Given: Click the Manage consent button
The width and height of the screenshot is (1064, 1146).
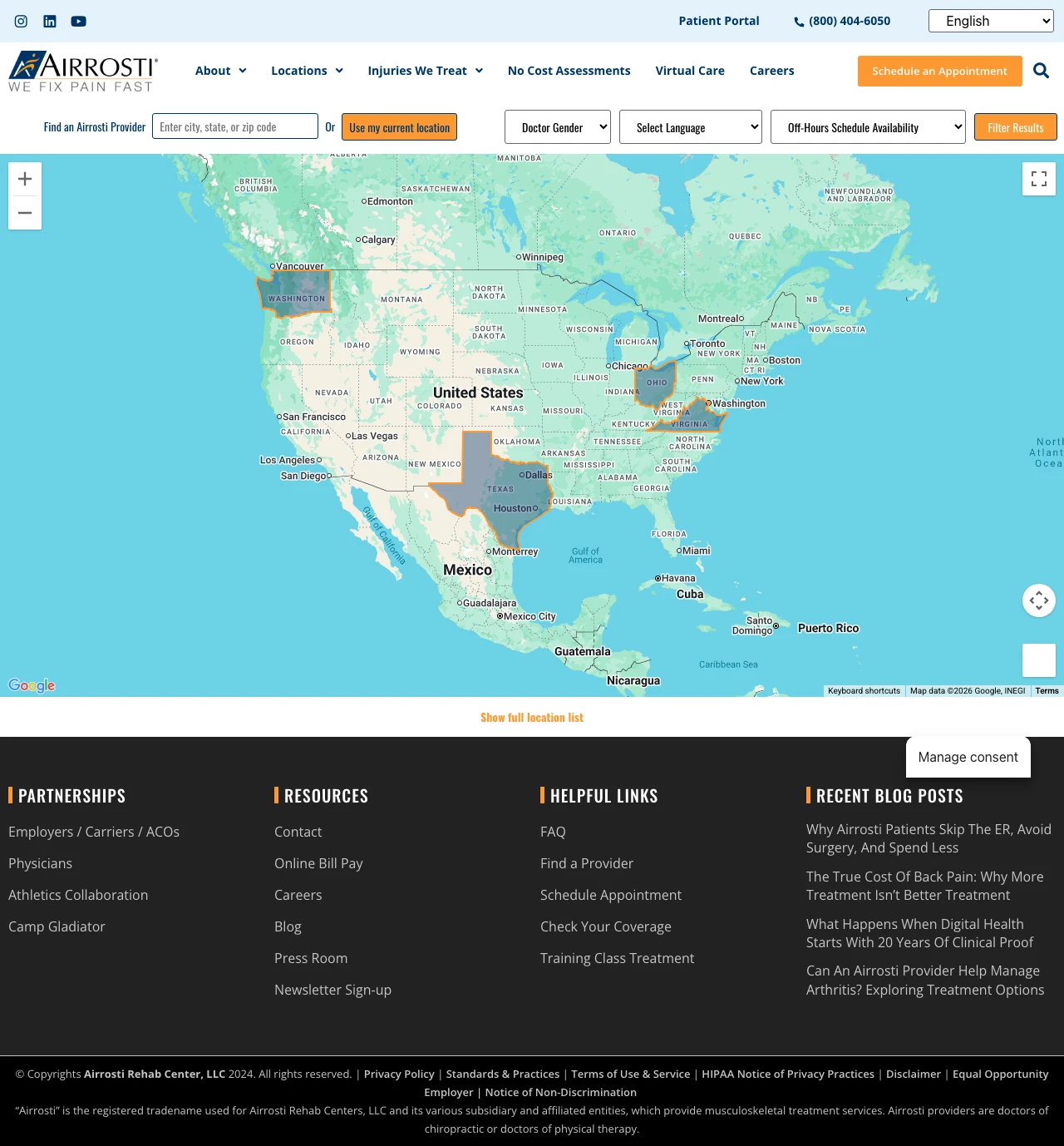Looking at the screenshot, I should click(968, 757).
